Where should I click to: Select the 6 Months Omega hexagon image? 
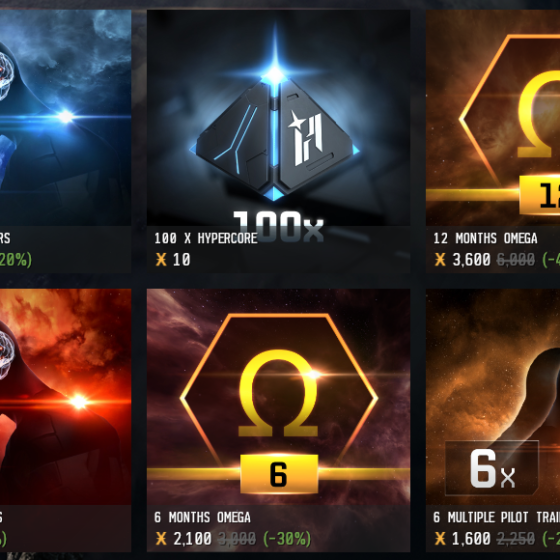[x=278, y=397]
